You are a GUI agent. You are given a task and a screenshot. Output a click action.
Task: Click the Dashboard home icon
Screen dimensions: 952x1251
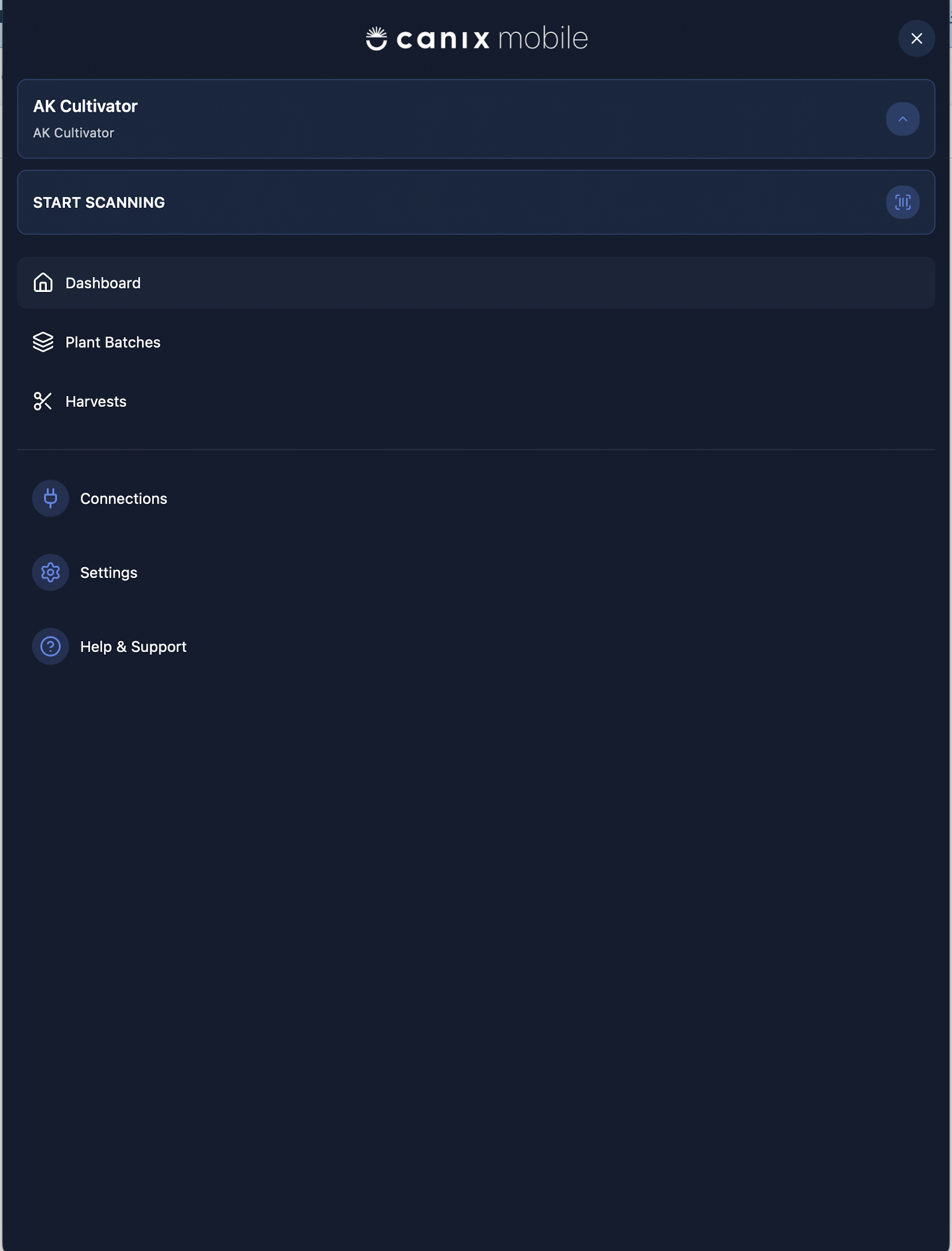(x=43, y=282)
